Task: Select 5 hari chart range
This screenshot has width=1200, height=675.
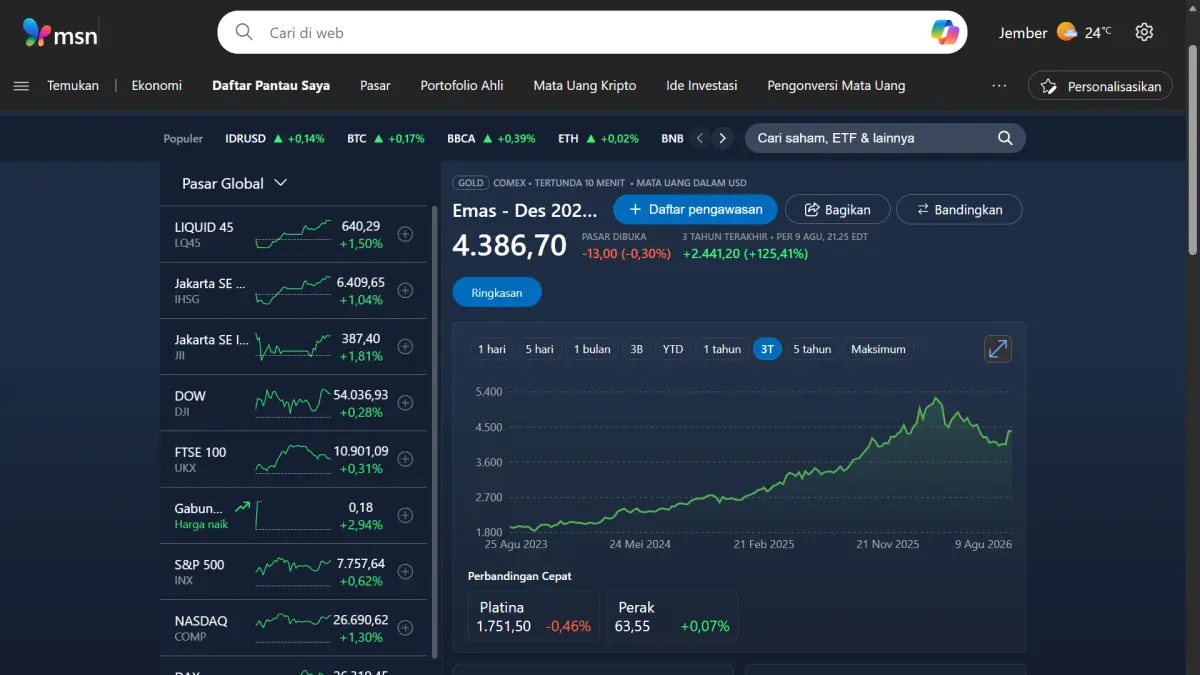Action: pyautogui.click(x=539, y=349)
